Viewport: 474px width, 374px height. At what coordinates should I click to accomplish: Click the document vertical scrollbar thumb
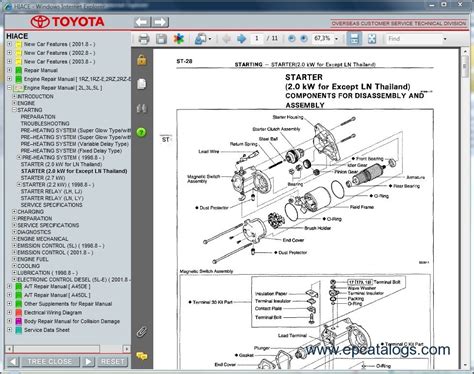coord(465,66)
